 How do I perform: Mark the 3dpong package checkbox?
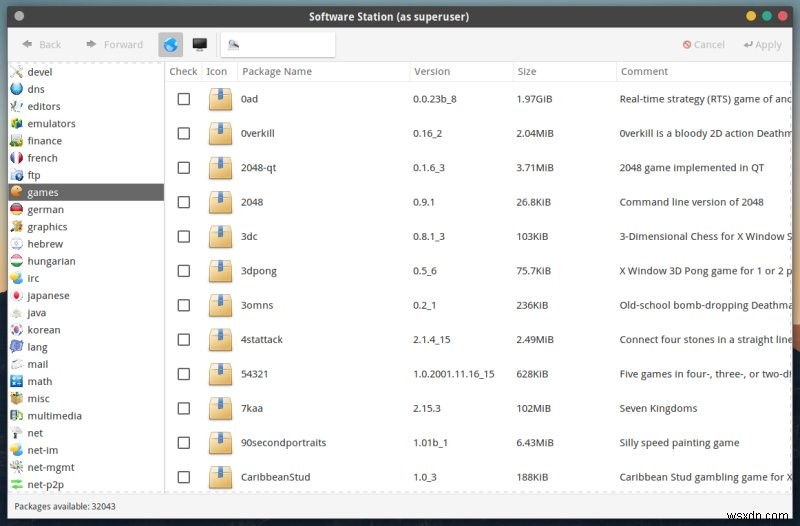click(x=184, y=271)
